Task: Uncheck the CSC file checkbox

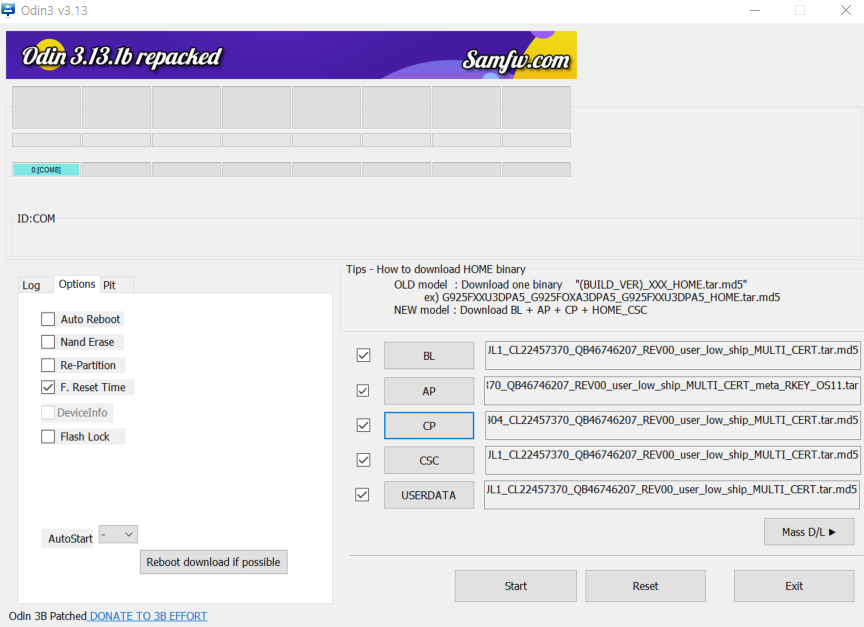Action: (x=363, y=460)
